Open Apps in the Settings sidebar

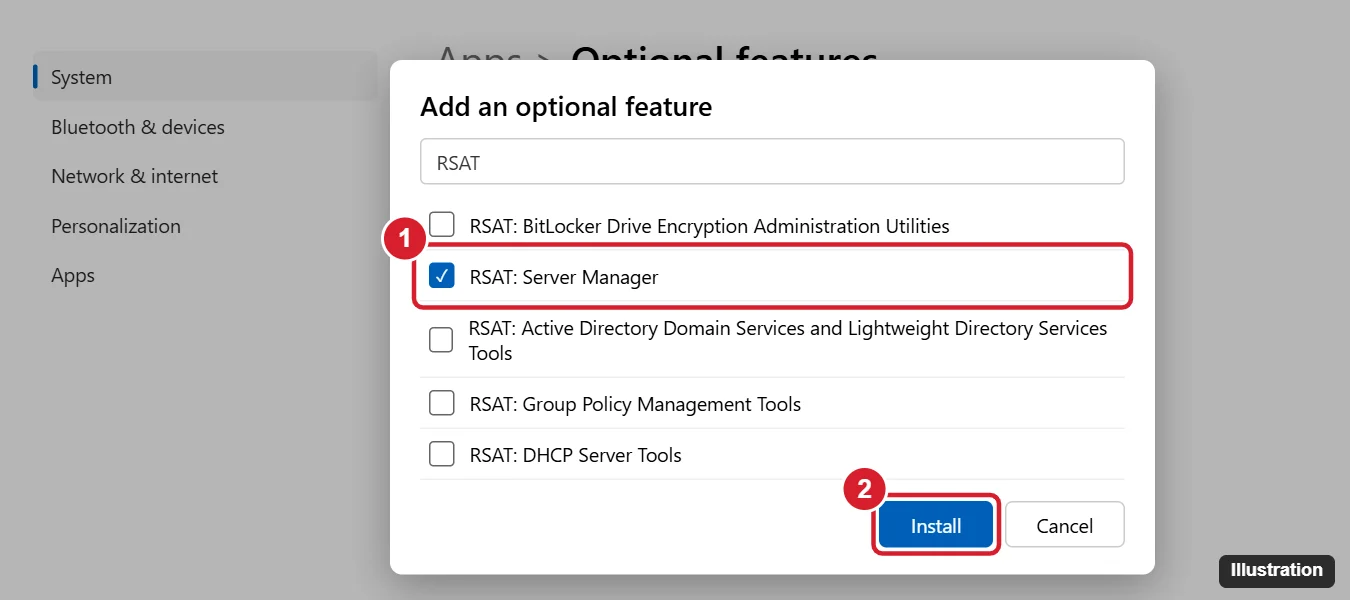[73, 275]
